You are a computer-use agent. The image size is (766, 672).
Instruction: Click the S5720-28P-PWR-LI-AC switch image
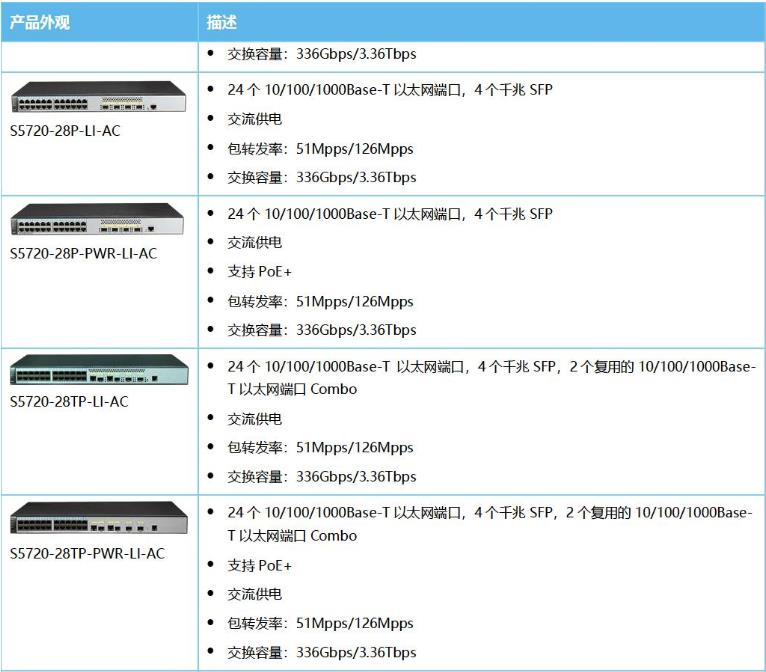pos(97,219)
